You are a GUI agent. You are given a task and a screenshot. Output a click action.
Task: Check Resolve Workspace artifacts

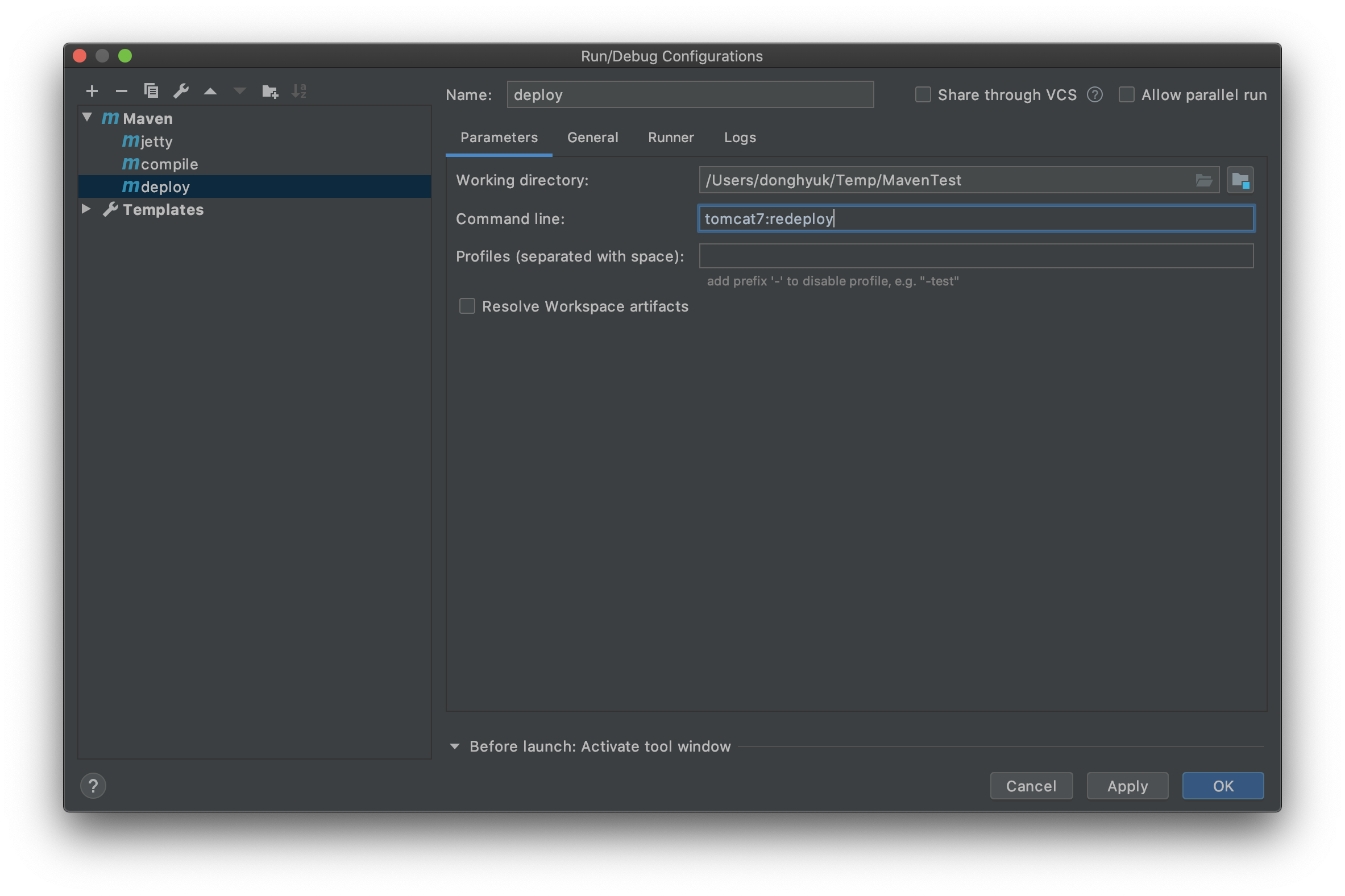coord(467,306)
